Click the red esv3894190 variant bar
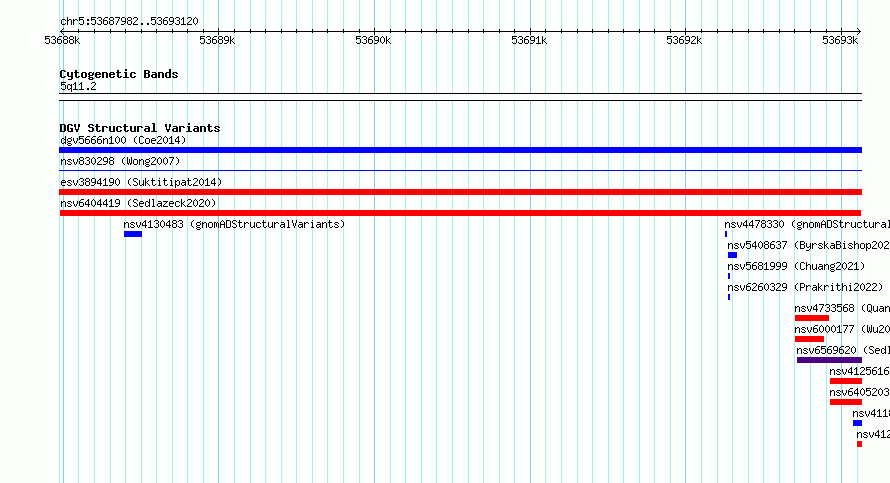Viewport: 890px width, 483px height. pos(460,192)
